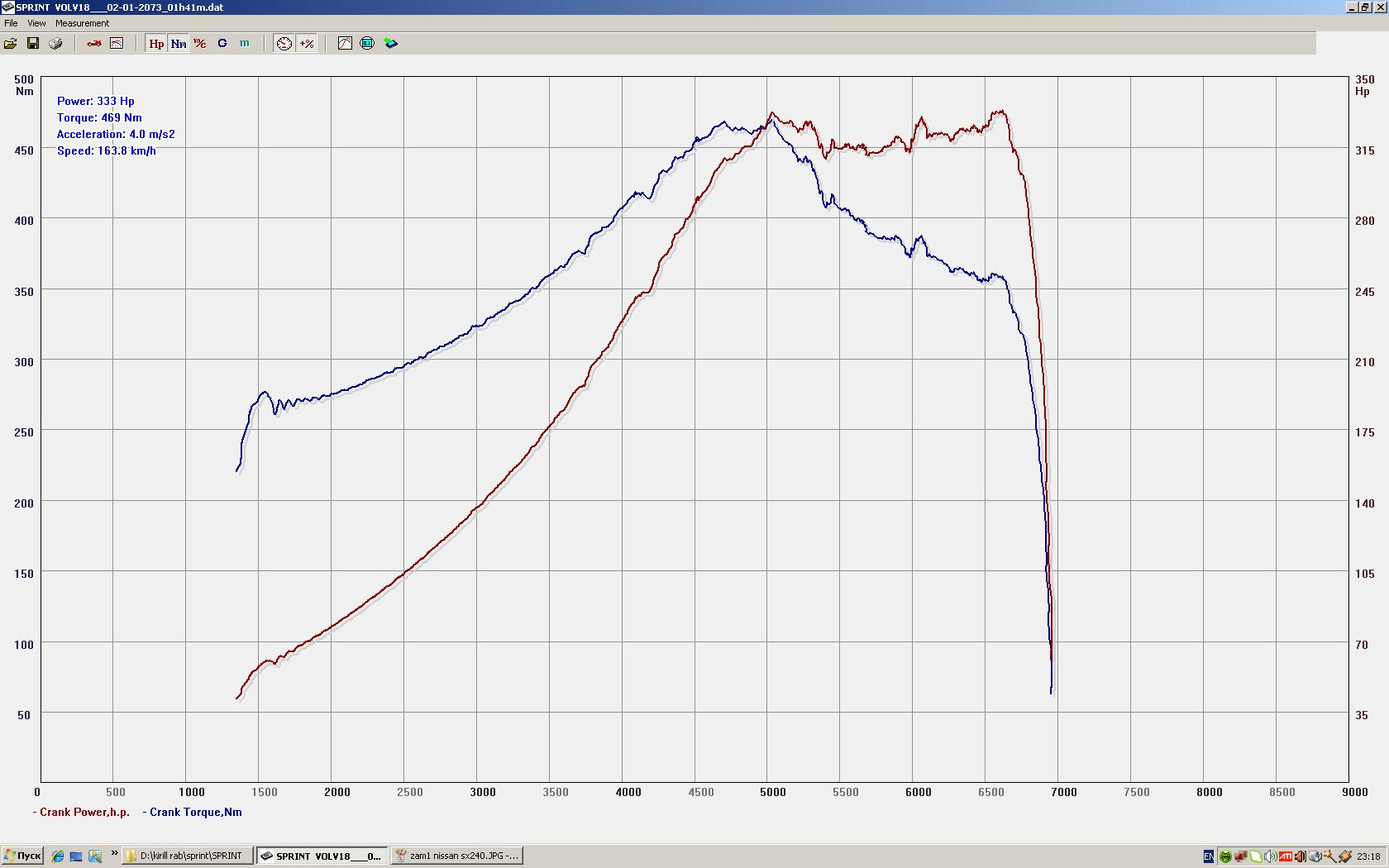Toggle the m/c acceleration curve button
This screenshot has width=1389, height=868.
pos(200,43)
